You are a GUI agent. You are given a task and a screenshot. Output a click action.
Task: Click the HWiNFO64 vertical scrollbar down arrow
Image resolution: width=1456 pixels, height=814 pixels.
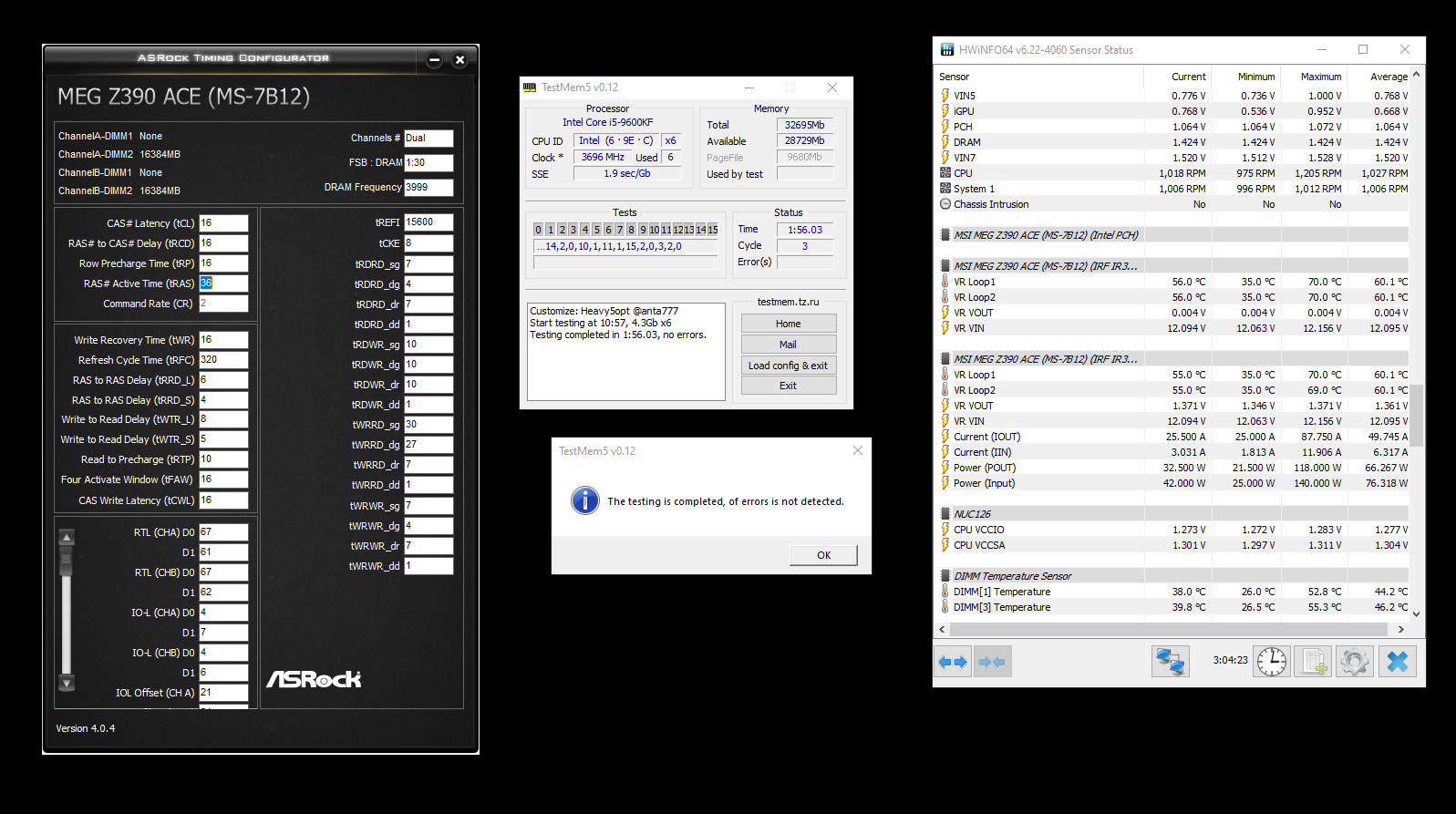1417,614
